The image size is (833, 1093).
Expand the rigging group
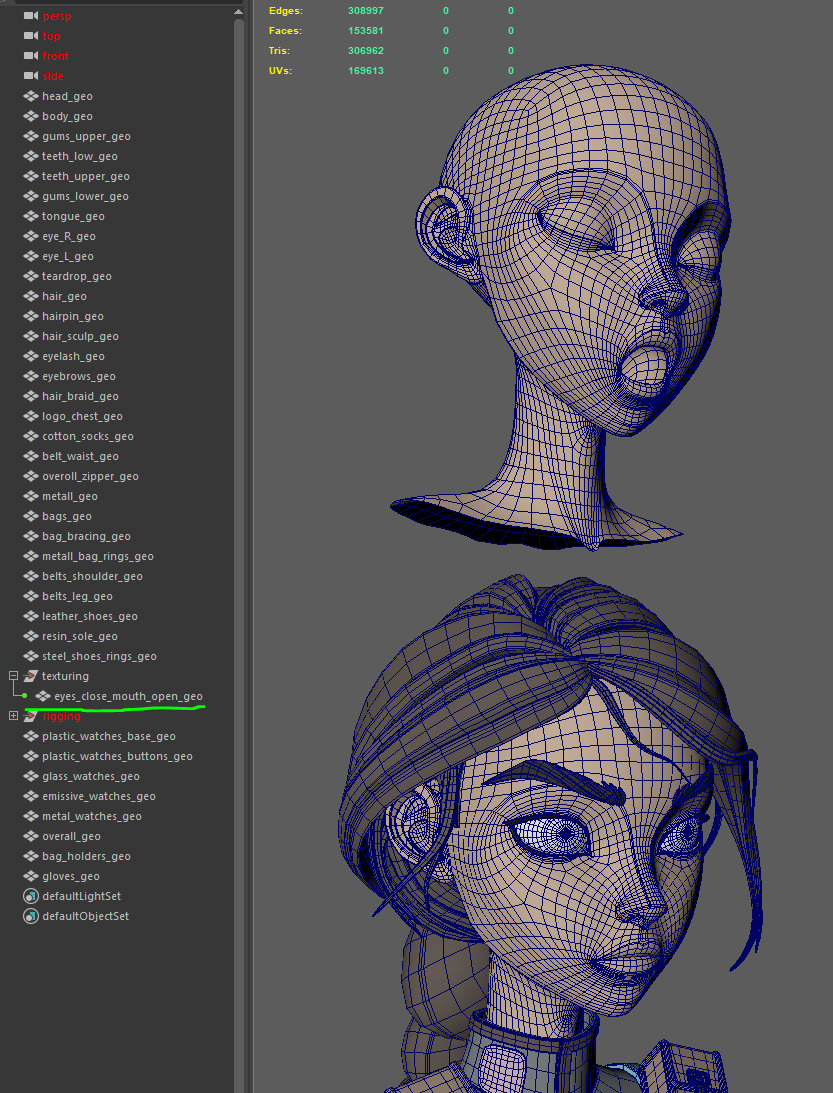13,716
